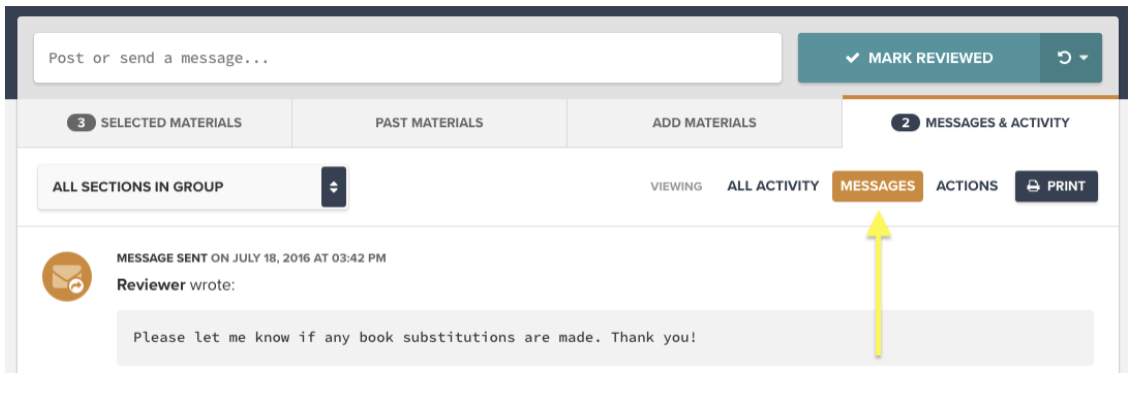Open the Past Materials tab

[429, 123]
